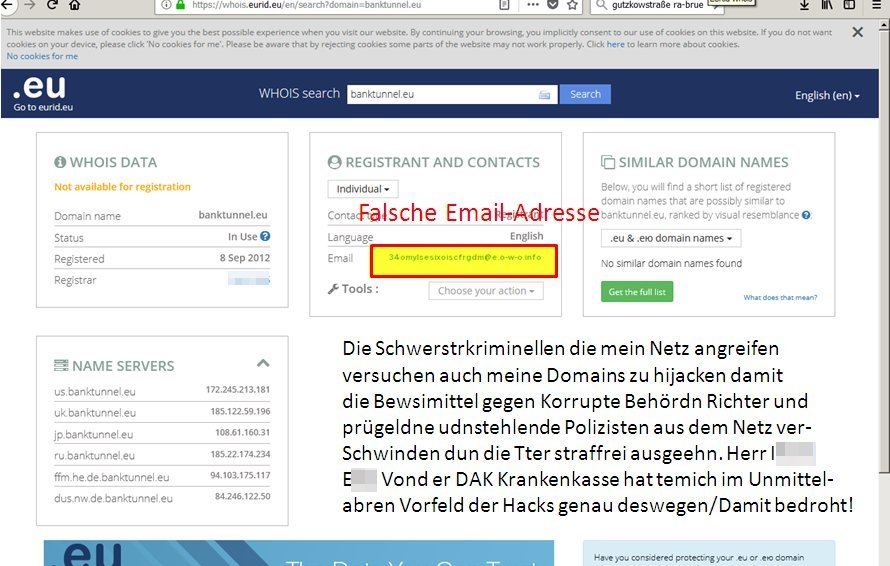Expand the 'Choose your action' tools dropdown
This screenshot has height=566, width=890.
[486, 291]
